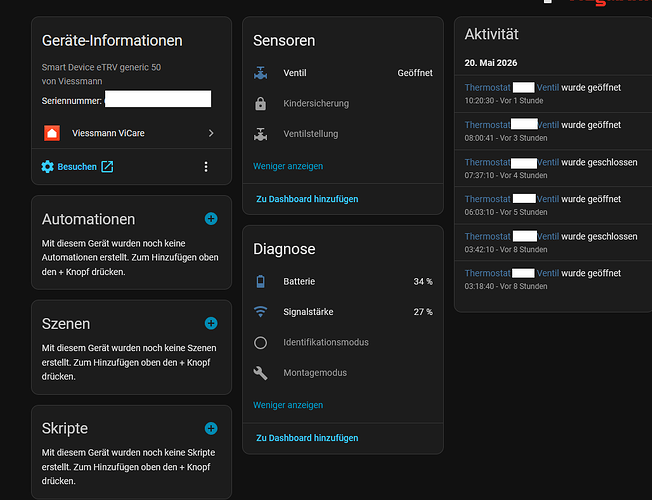Click the external-link icon after Besuchen
Image resolution: width=652 pixels, height=500 pixels.
[x=107, y=167]
